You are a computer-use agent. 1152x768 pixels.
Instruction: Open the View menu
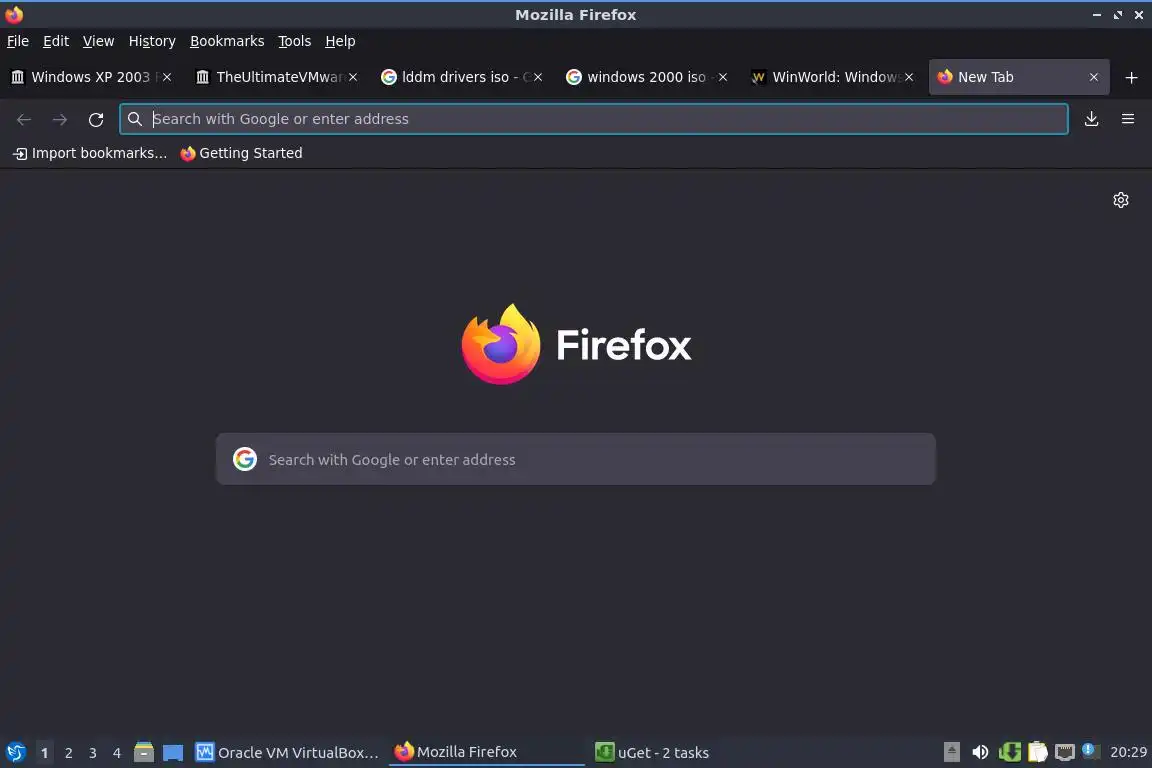(98, 41)
